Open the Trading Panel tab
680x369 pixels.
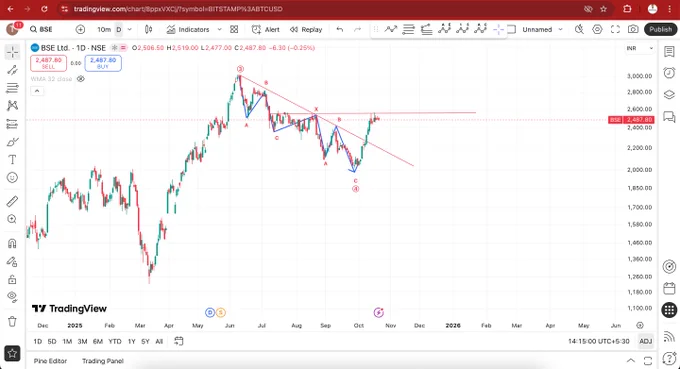(x=103, y=361)
